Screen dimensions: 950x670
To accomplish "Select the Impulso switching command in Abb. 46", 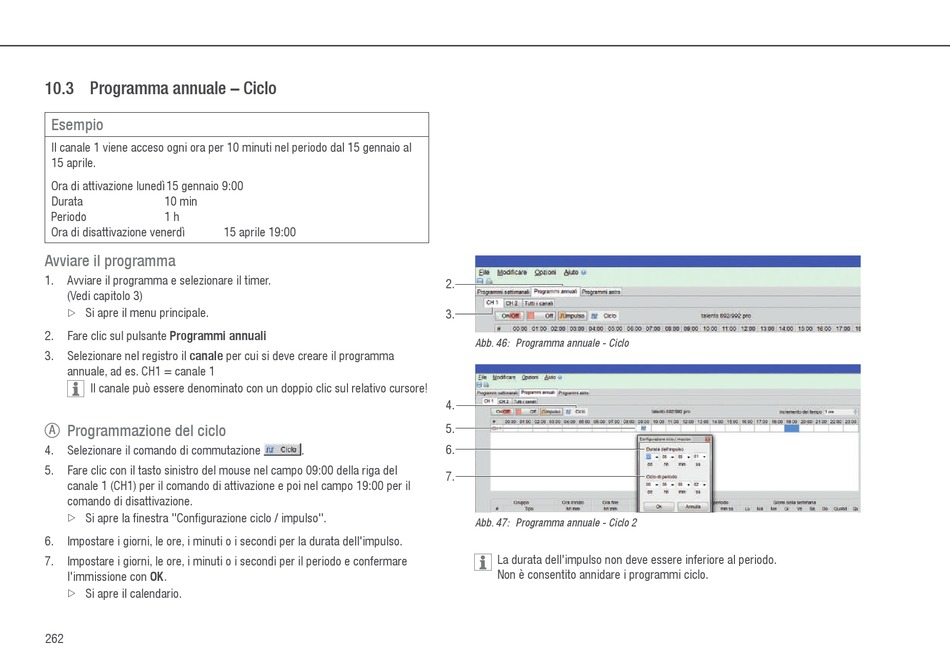I will click(x=572, y=316).
